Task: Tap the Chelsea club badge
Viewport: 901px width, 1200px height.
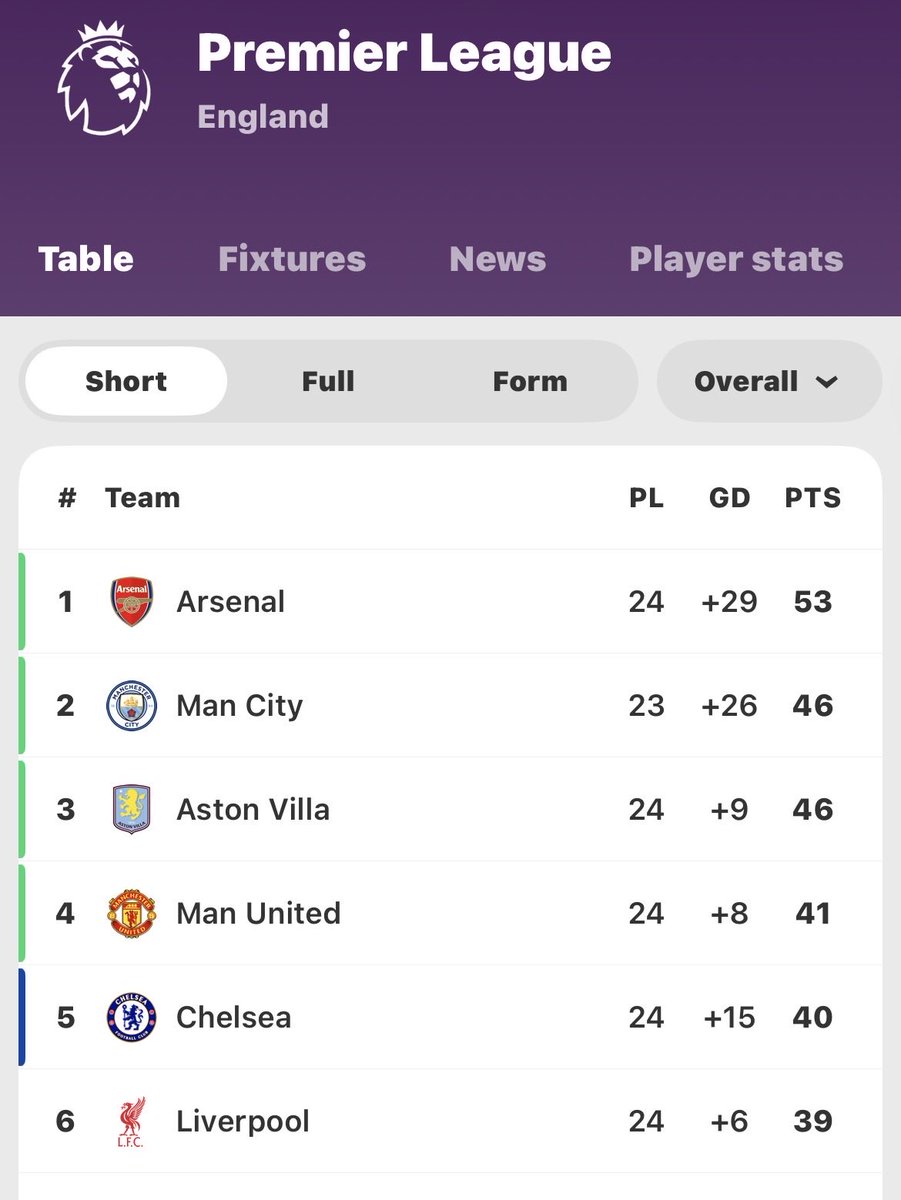Action: tap(131, 1018)
